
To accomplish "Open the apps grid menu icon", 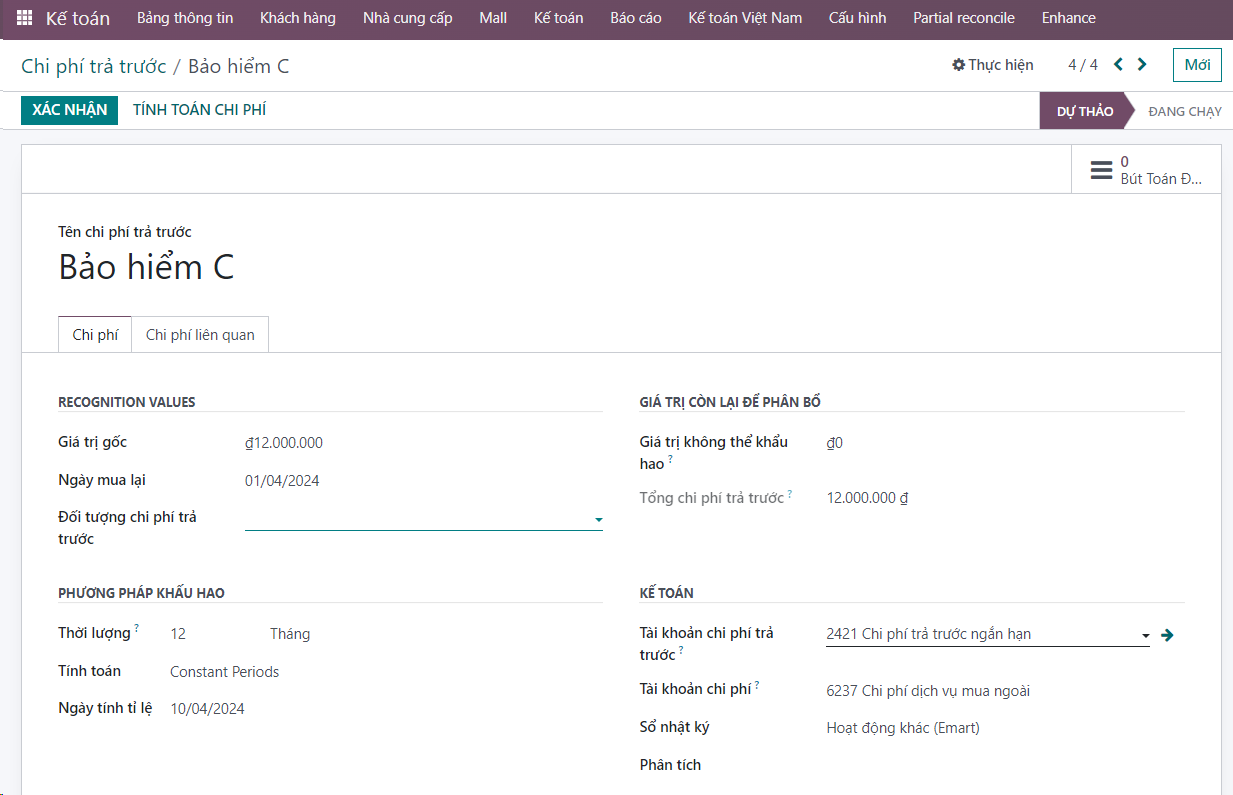I will pyautogui.click(x=24, y=18).
